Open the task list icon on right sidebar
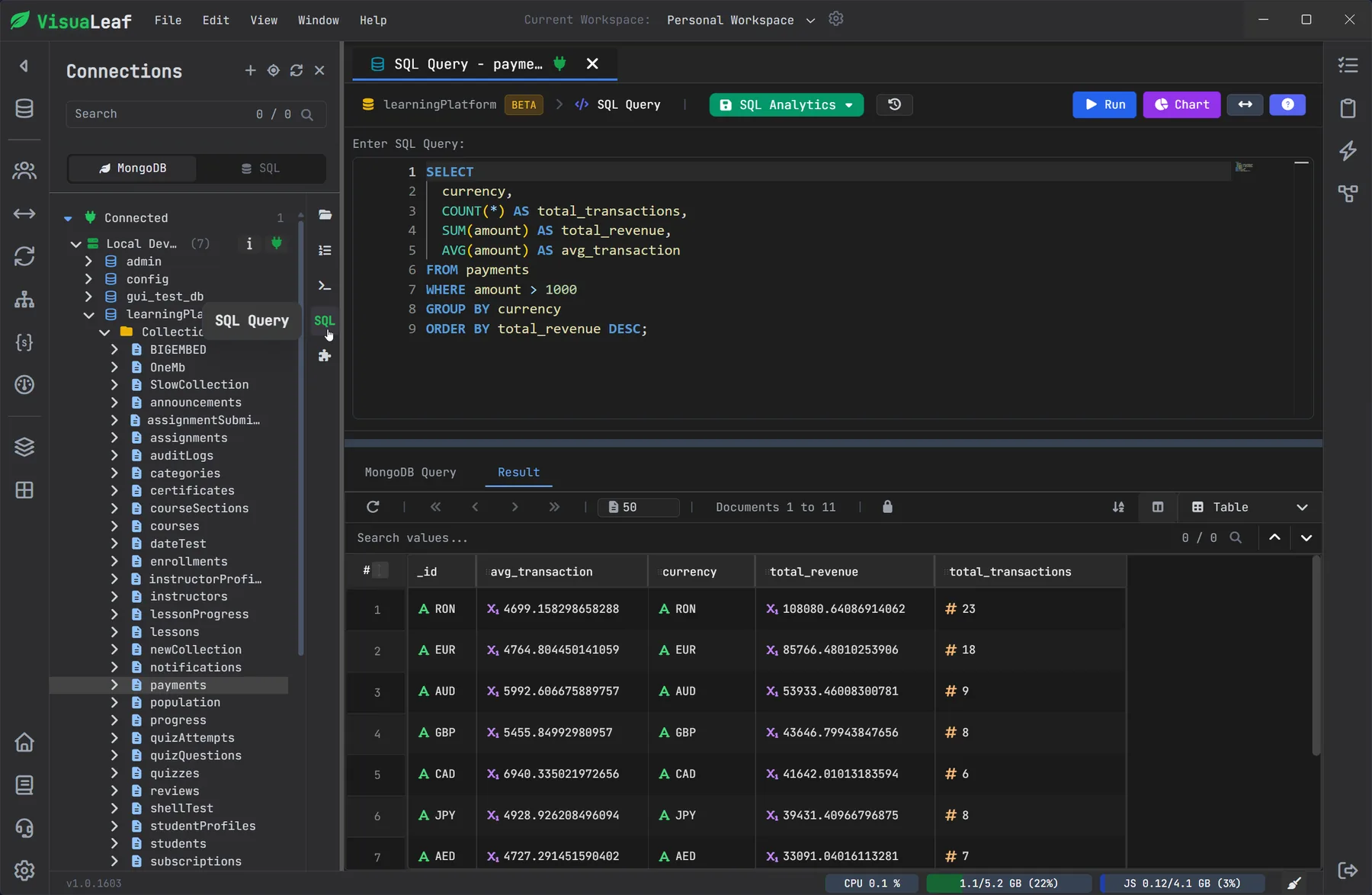Viewport: 1372px width, 895px height. 1348,66
